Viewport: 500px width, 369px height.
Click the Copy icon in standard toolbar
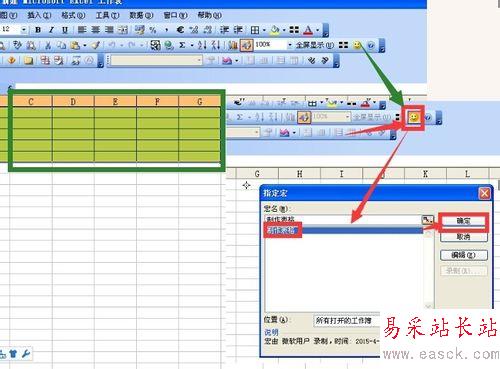point(61,45)
